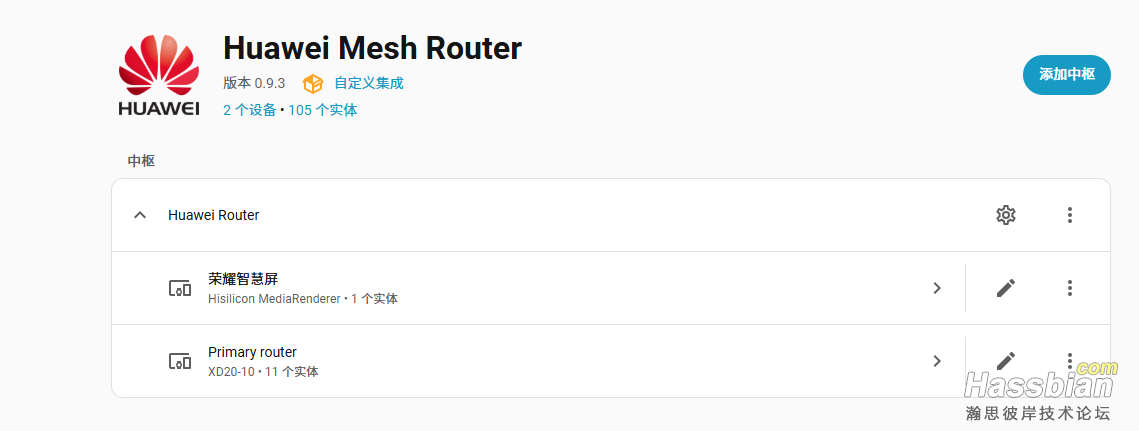Click the 添加中枢 button
Viewport: 1139px width, 431px height.
pyautogui.click(x=1066, y=75)
